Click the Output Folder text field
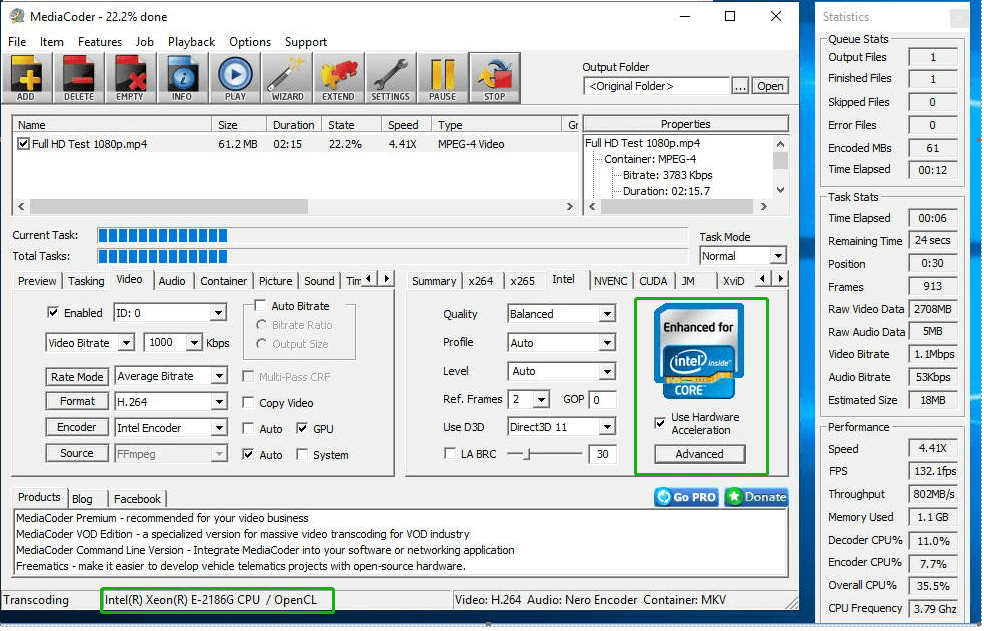 tap(656, 86)
